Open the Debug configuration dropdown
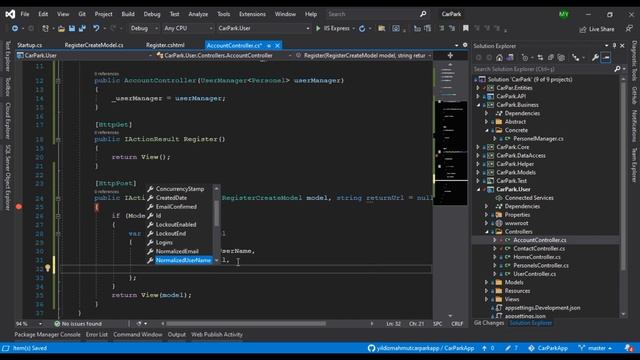Image resolution: width=640 pixels, height=360 pixels. 144,29
